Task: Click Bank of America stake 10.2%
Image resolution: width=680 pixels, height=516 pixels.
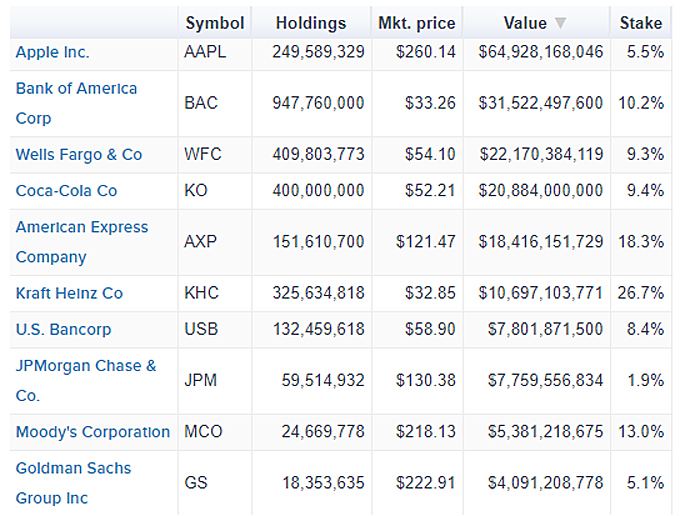Action: (x=641, y=103)
